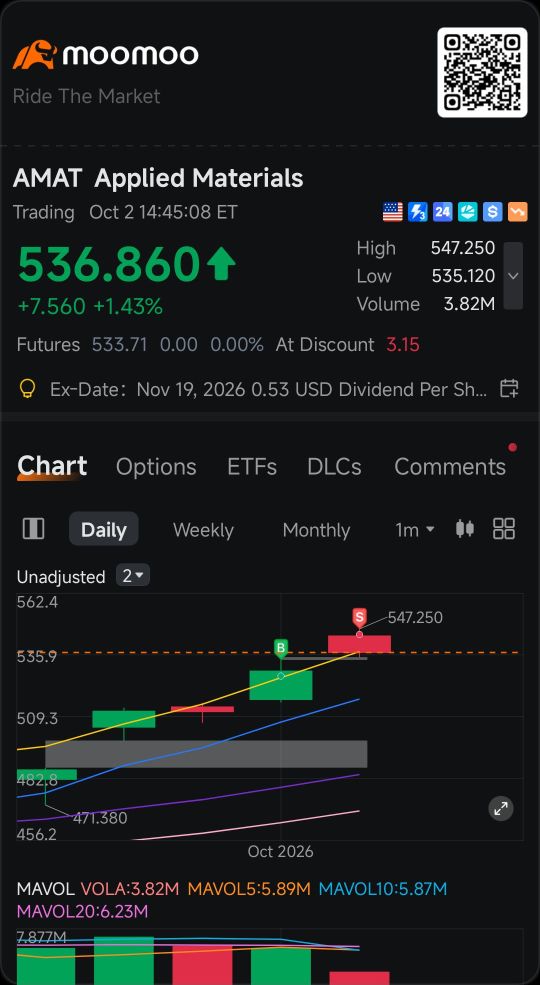The image size is (540, 985).
Task: Tap the MAVOL indicator label
Action: (x=45, y=889)
